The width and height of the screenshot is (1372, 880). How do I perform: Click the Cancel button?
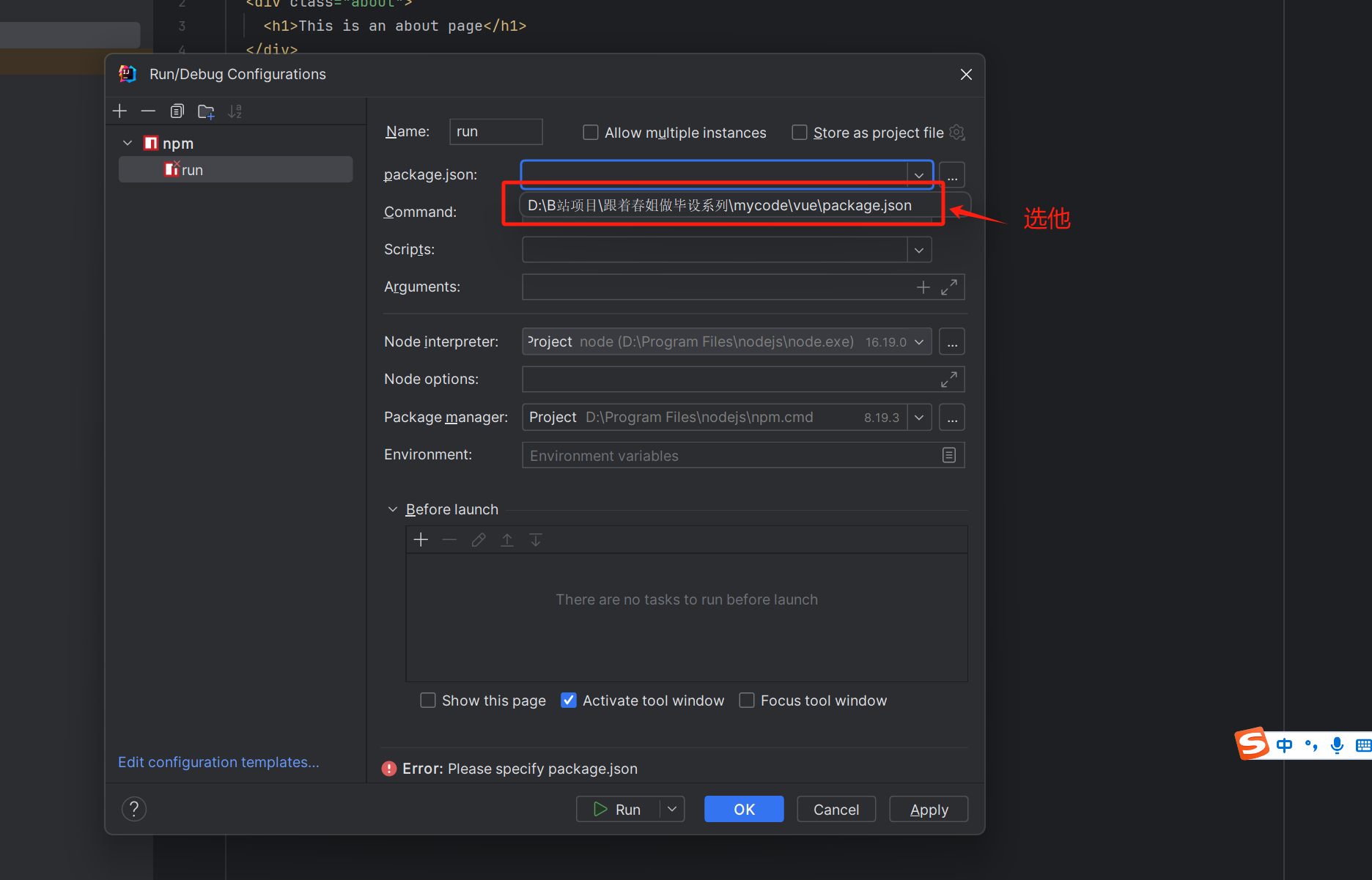coord(836,809)
